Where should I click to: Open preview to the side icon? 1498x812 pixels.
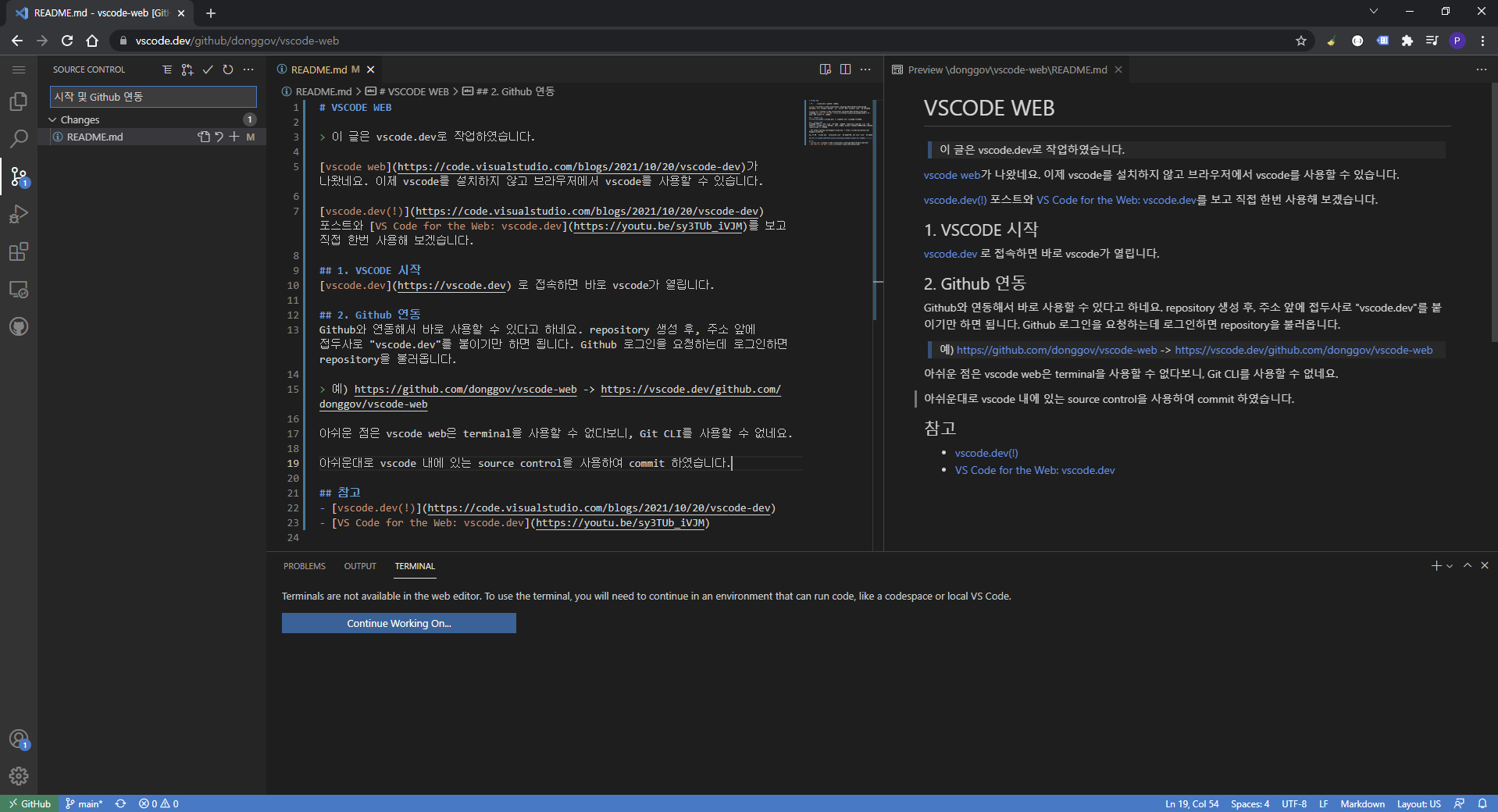point(826,69)
